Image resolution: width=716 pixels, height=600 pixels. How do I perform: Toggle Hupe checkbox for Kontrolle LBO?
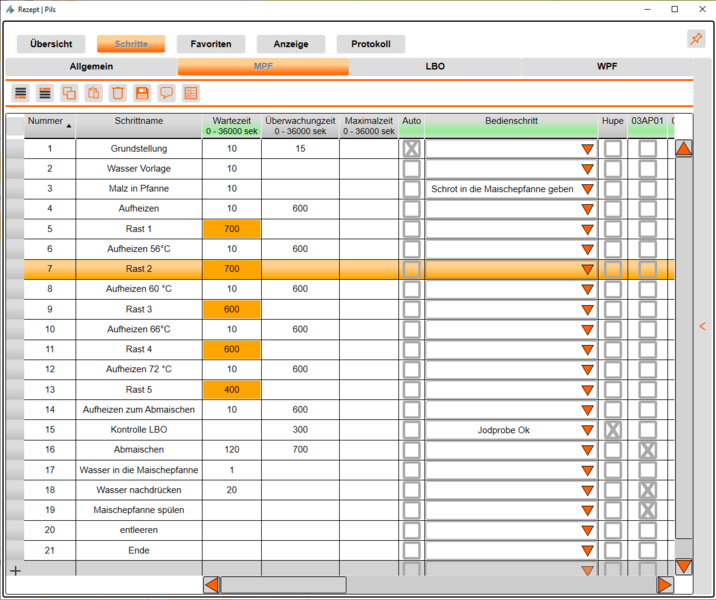(x=612, y=430)
